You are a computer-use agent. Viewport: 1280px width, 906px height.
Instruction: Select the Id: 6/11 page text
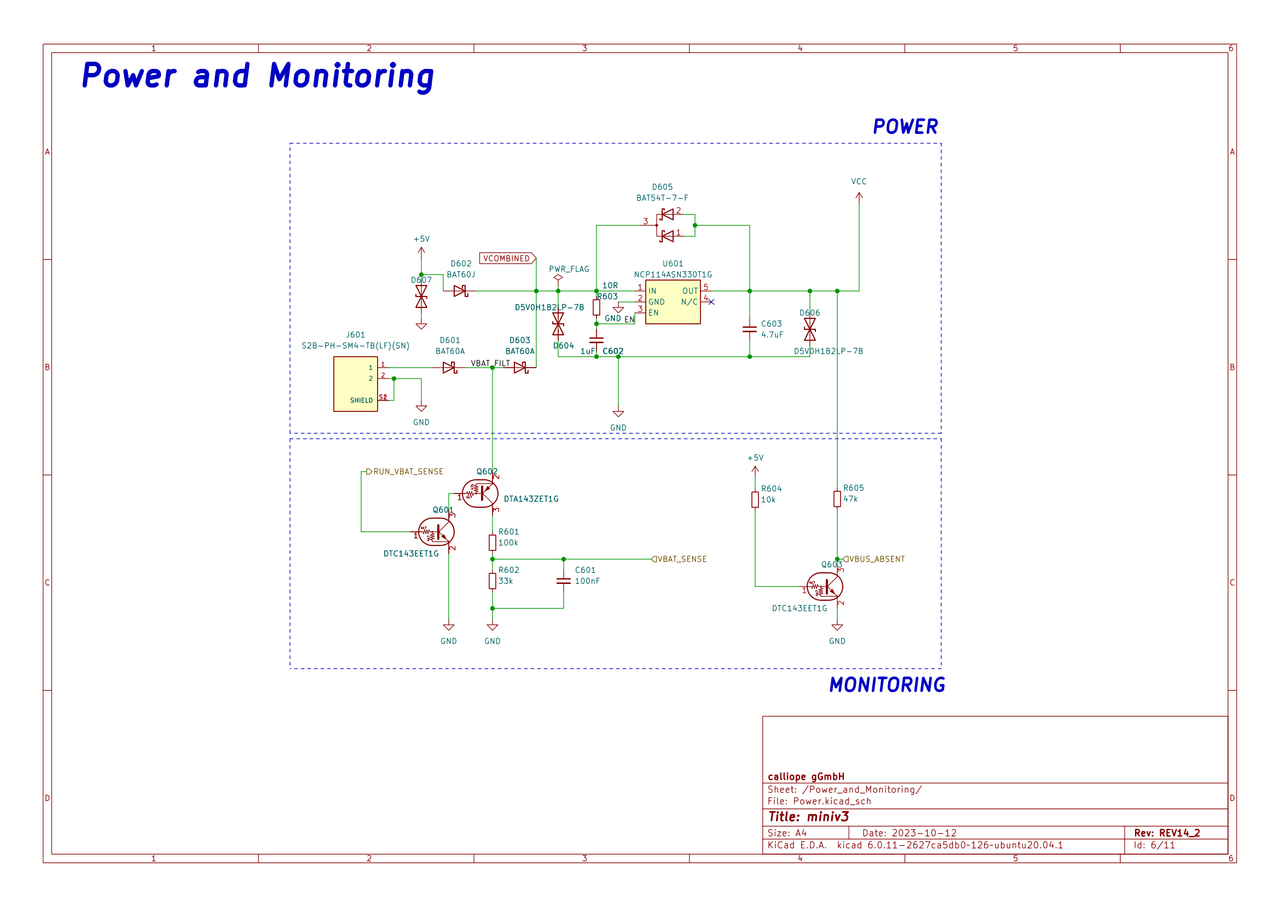1154,845
